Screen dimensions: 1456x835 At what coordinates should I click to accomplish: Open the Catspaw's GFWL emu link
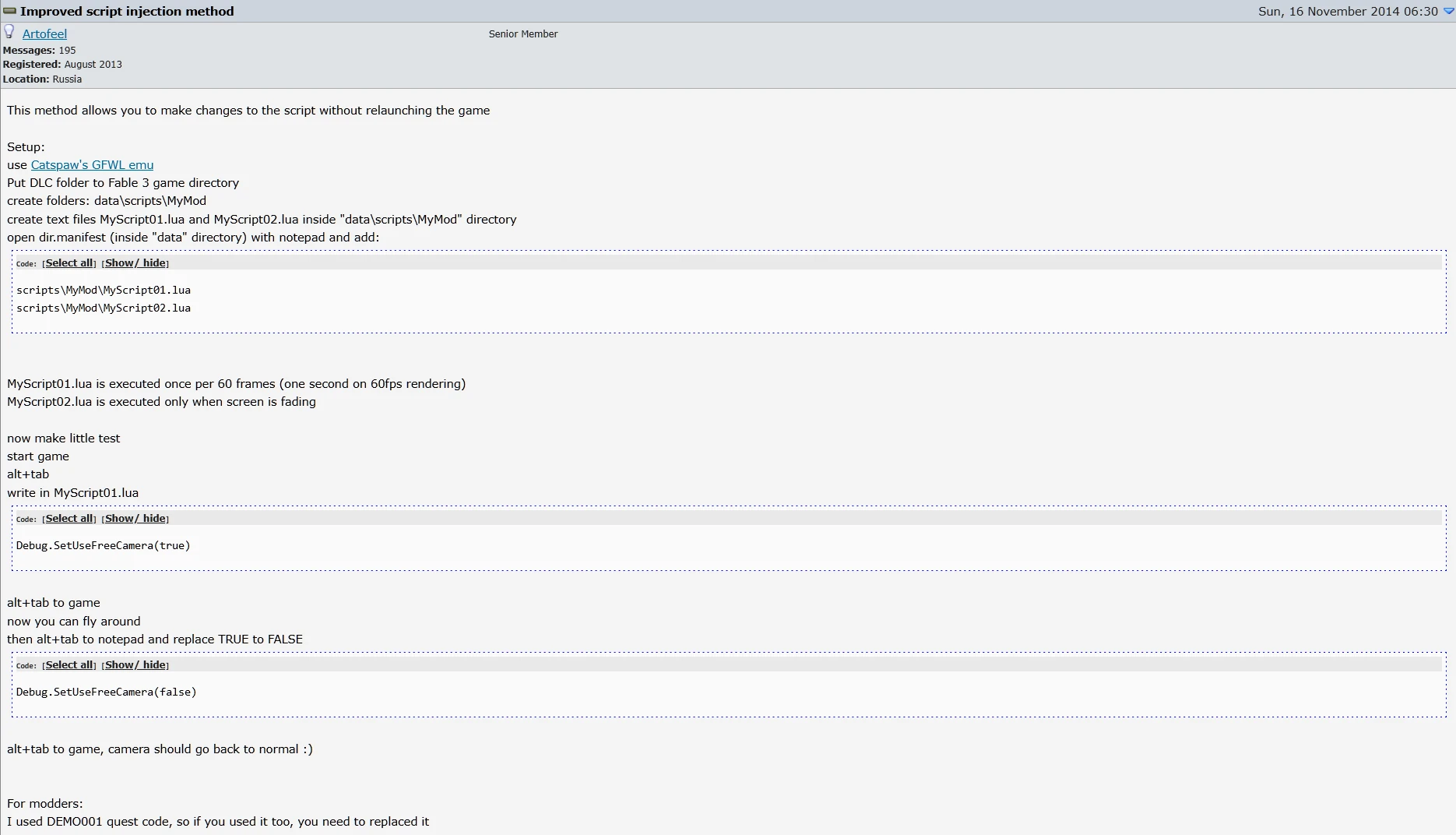pos(92,165)
